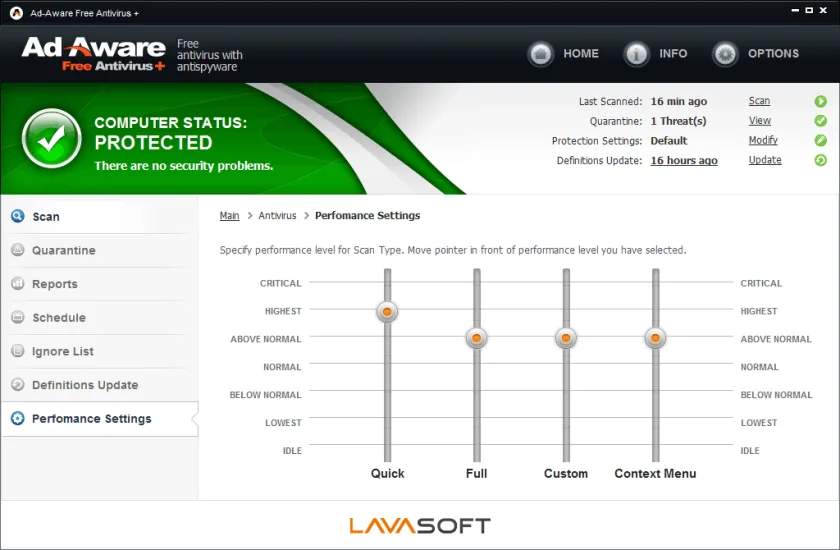This screenshot has height=550, width=840.
Task: Click the left CRITICAL level label
Action: [281, 283]
